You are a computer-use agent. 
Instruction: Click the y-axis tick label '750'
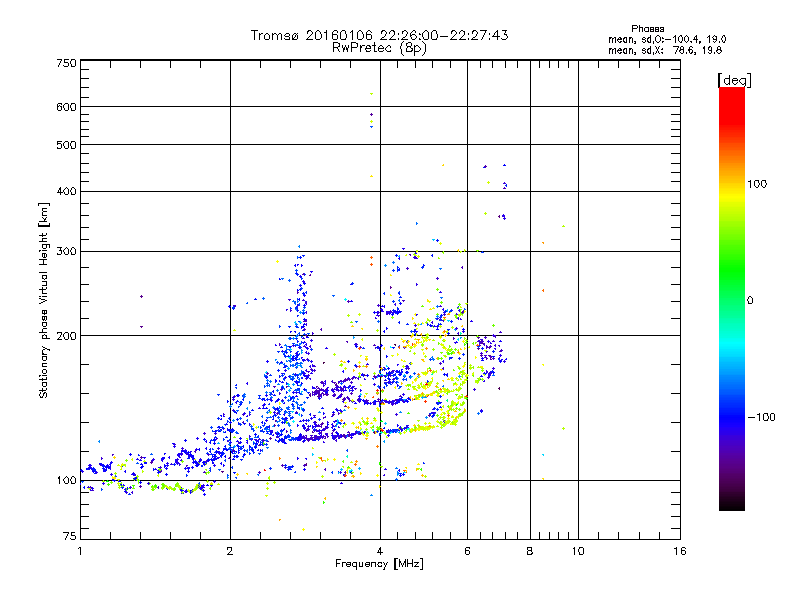click(x=66, y=63)
